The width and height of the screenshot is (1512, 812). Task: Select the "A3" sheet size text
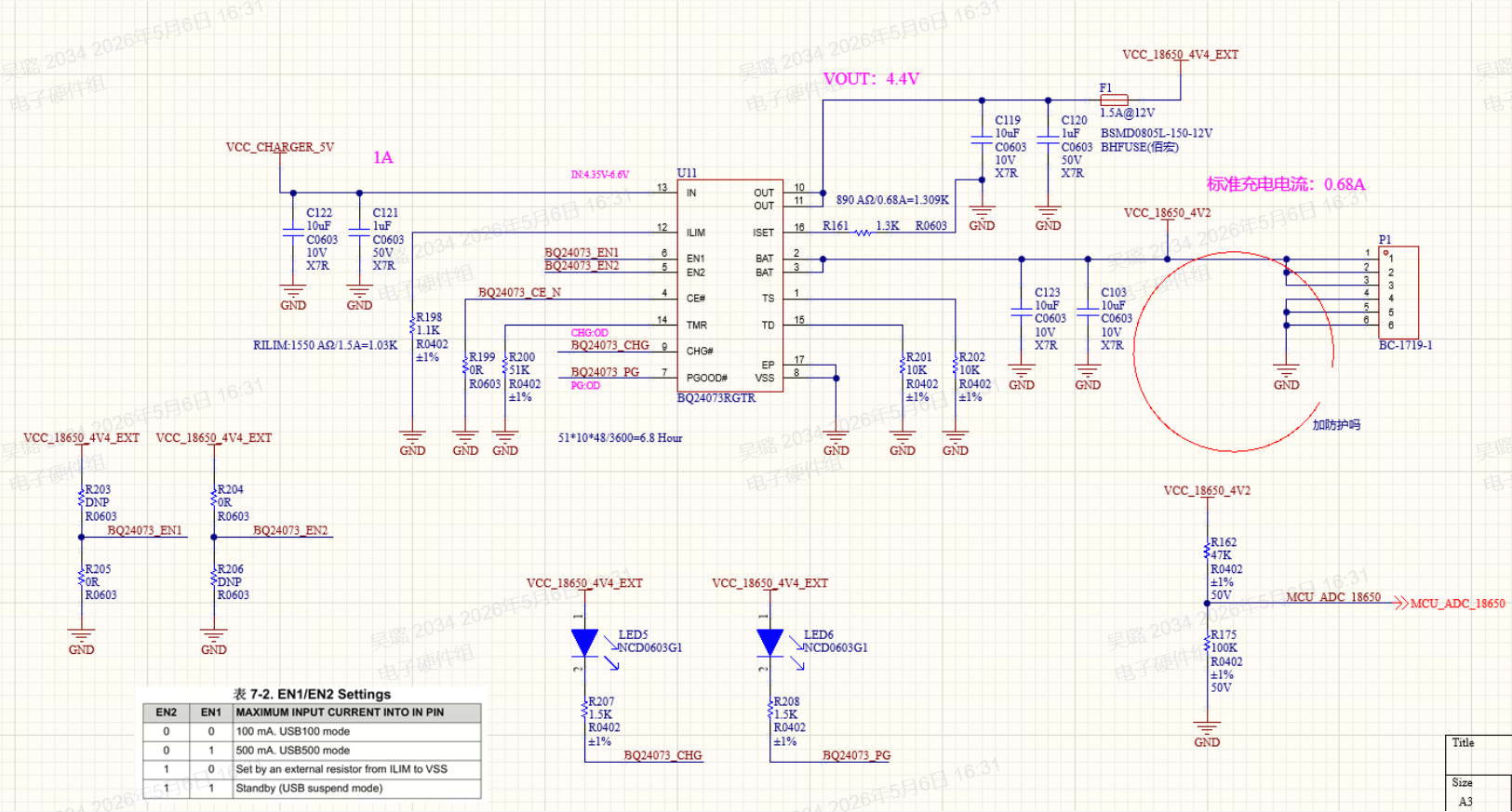pyautogui.click(x=1465, y=802)
